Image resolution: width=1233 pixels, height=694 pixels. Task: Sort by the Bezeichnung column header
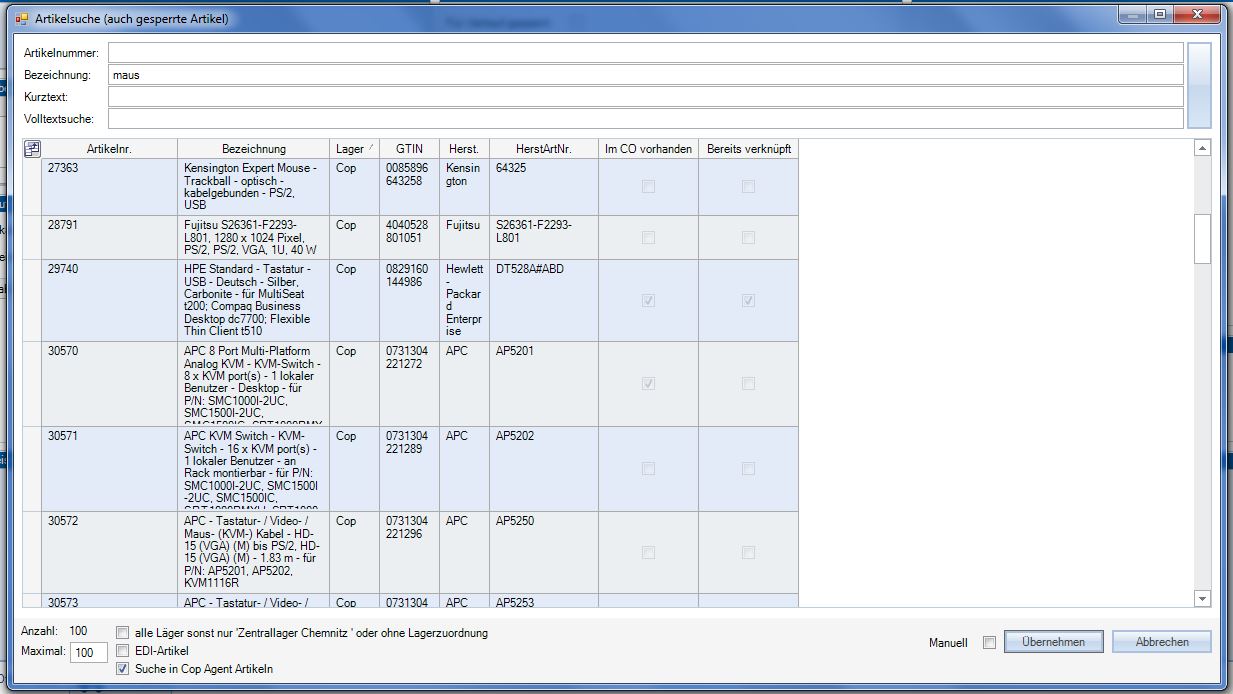(253, 149)
